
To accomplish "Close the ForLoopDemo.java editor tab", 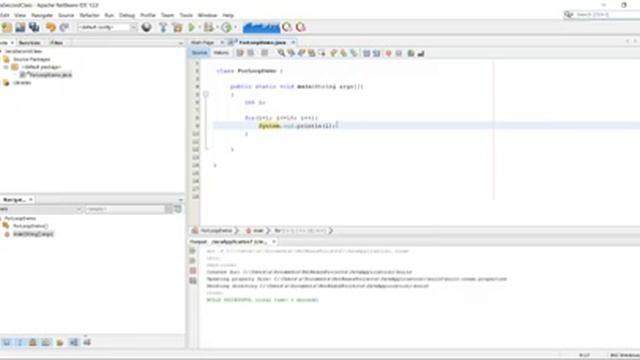I will coord(293,42).
